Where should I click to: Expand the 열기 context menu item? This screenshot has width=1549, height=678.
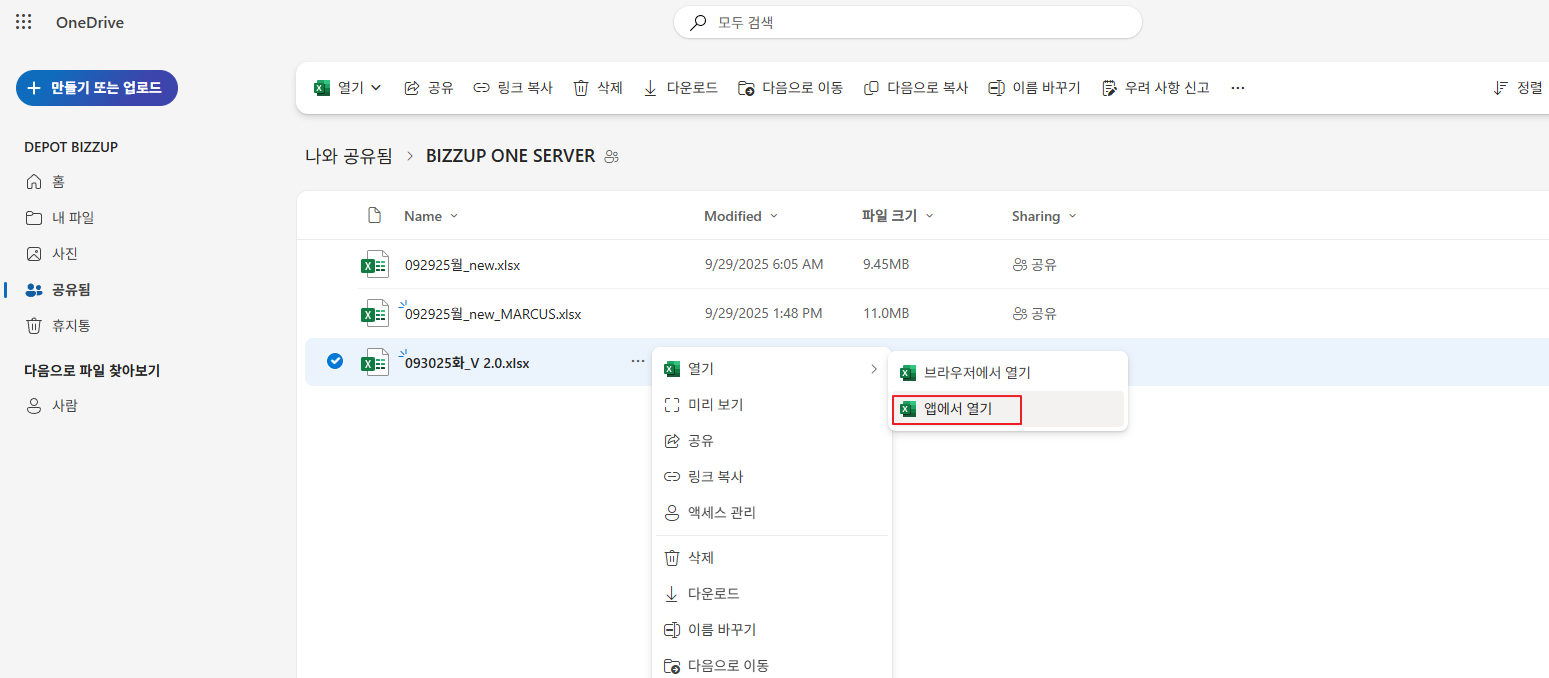coord(771,369)
